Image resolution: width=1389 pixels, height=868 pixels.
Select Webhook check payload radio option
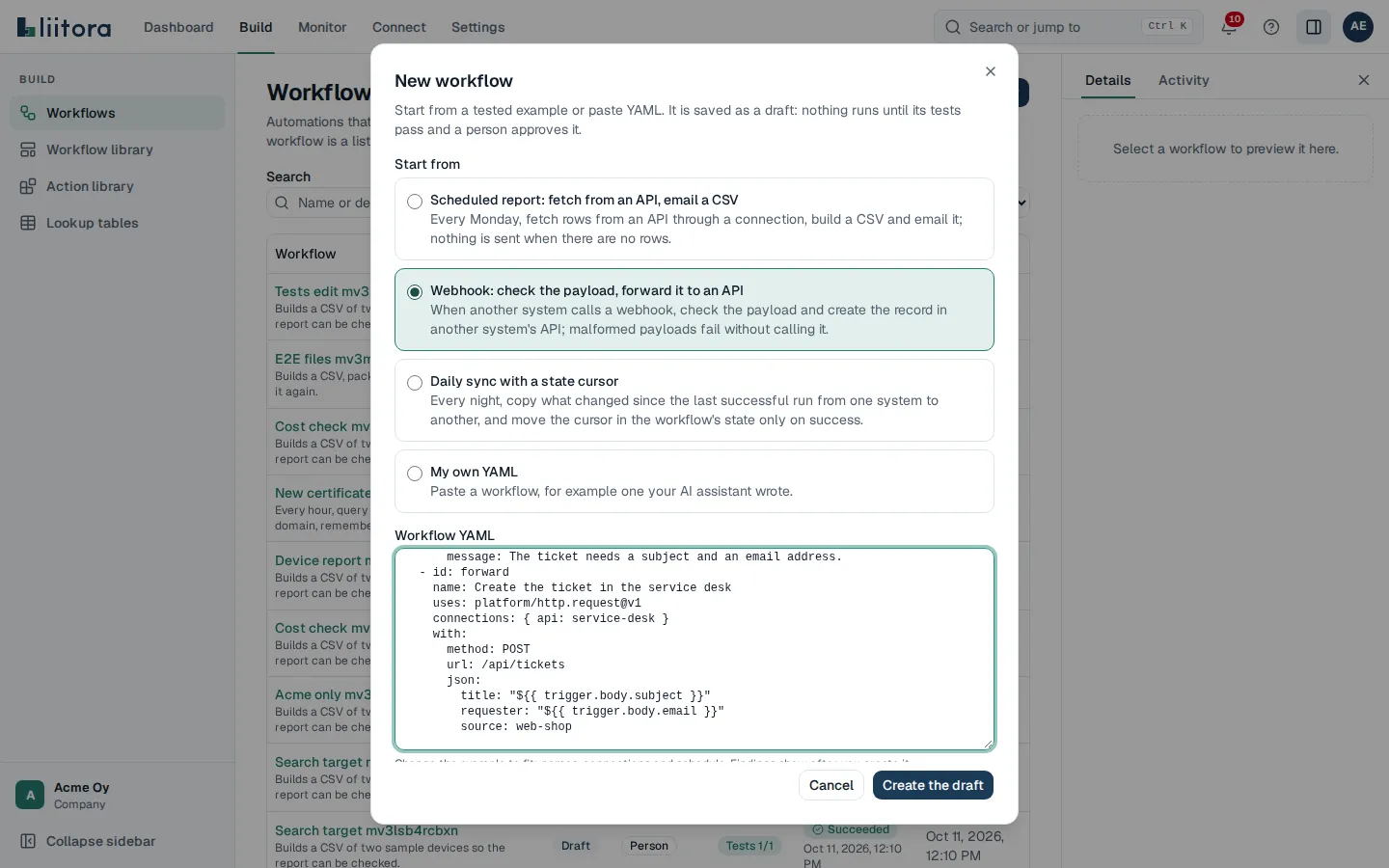pos(415,292)
